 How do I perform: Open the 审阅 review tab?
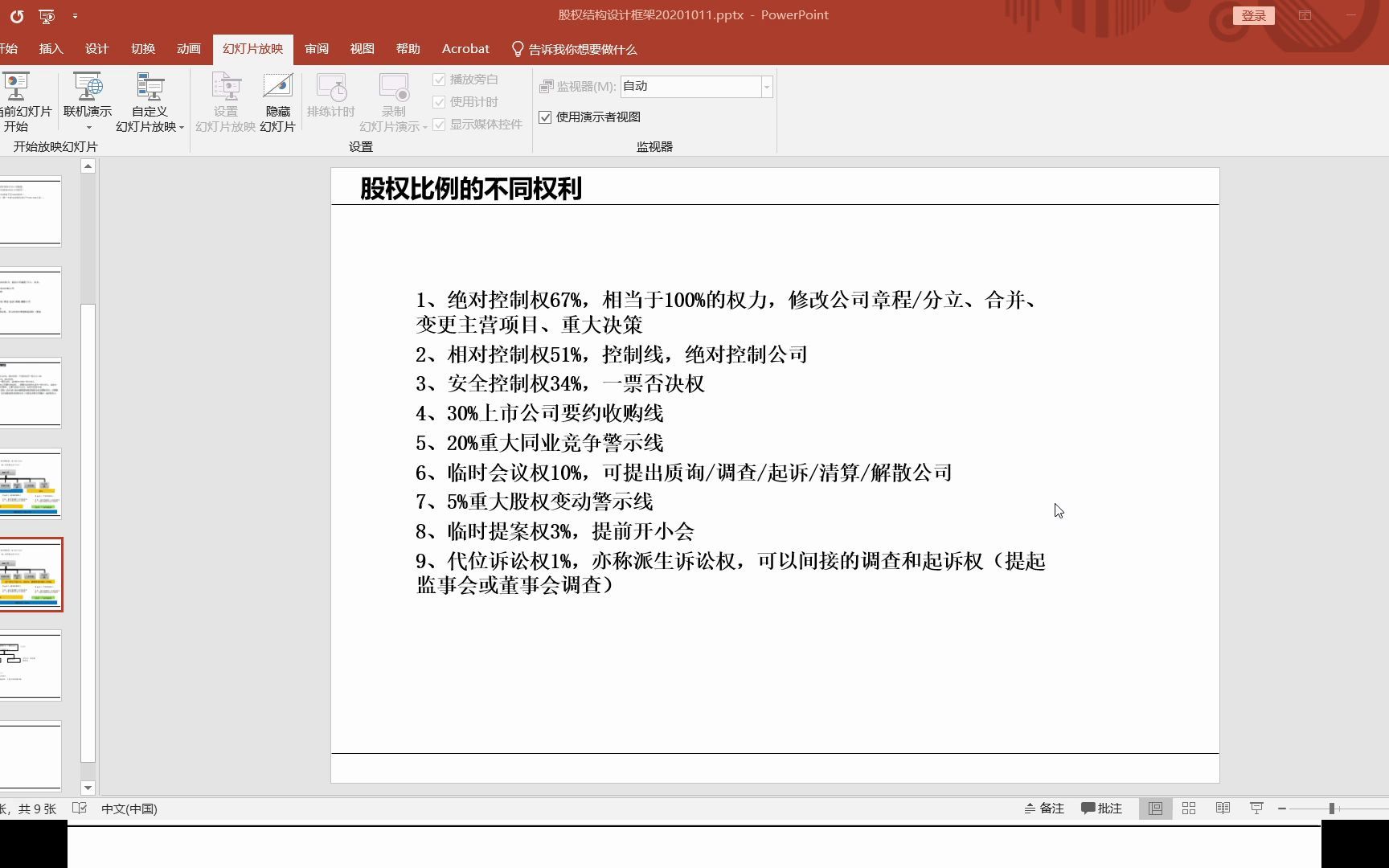317,49
